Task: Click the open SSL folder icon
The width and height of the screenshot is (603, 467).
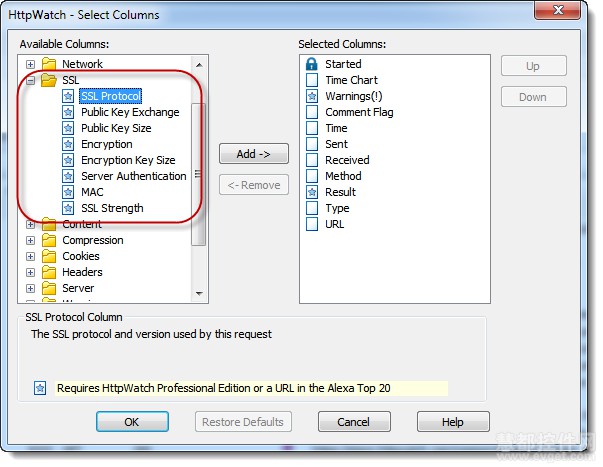Action: (49, 80)
